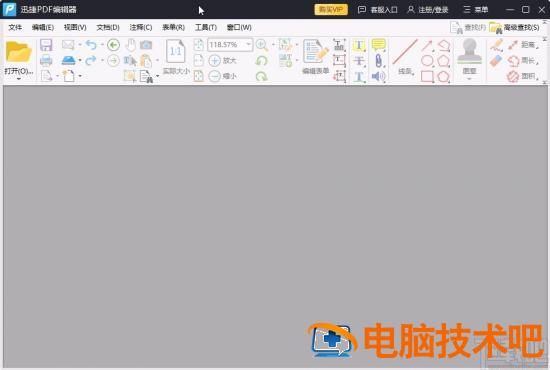Click the 购买VIP button

[331, 9]
